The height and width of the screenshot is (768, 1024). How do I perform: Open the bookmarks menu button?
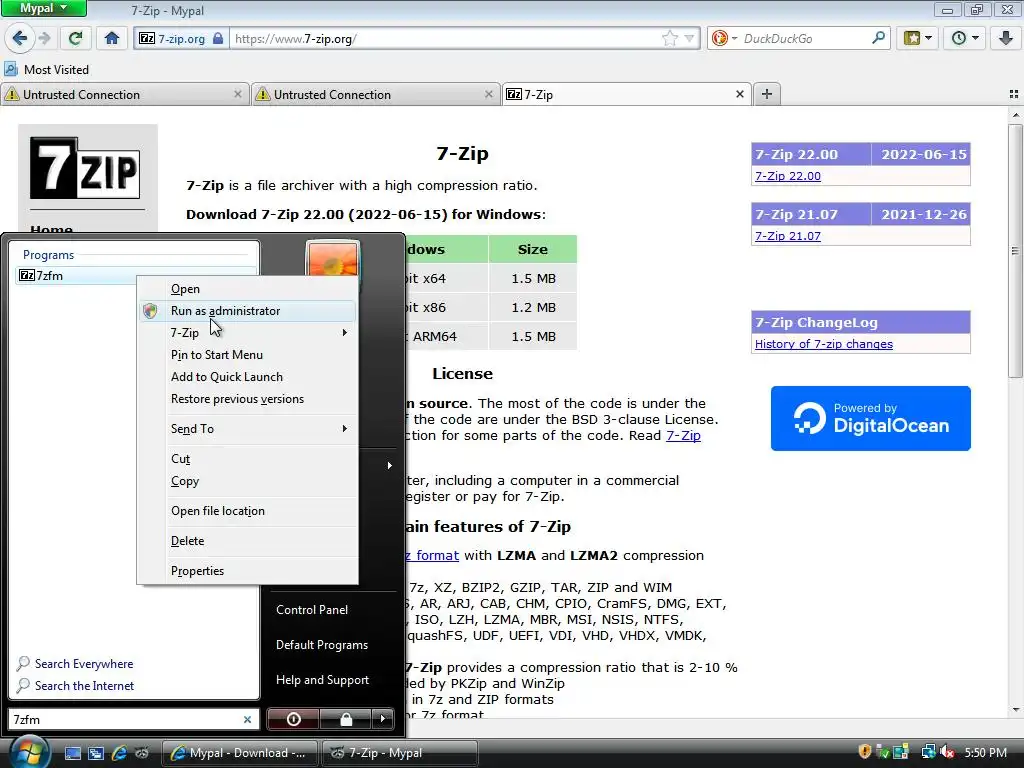click(x=918, y=39)
